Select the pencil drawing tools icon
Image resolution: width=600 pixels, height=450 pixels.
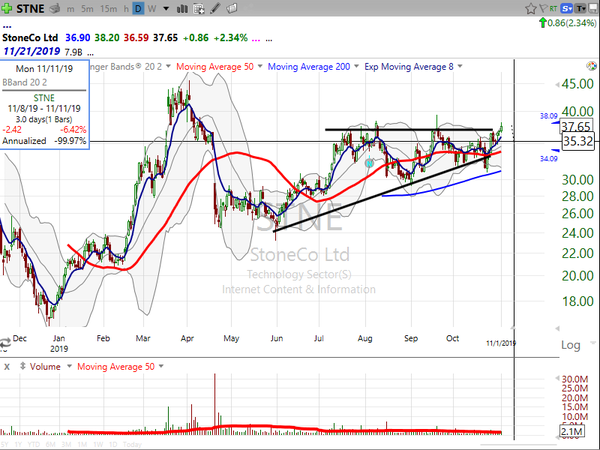pos(215,8)
